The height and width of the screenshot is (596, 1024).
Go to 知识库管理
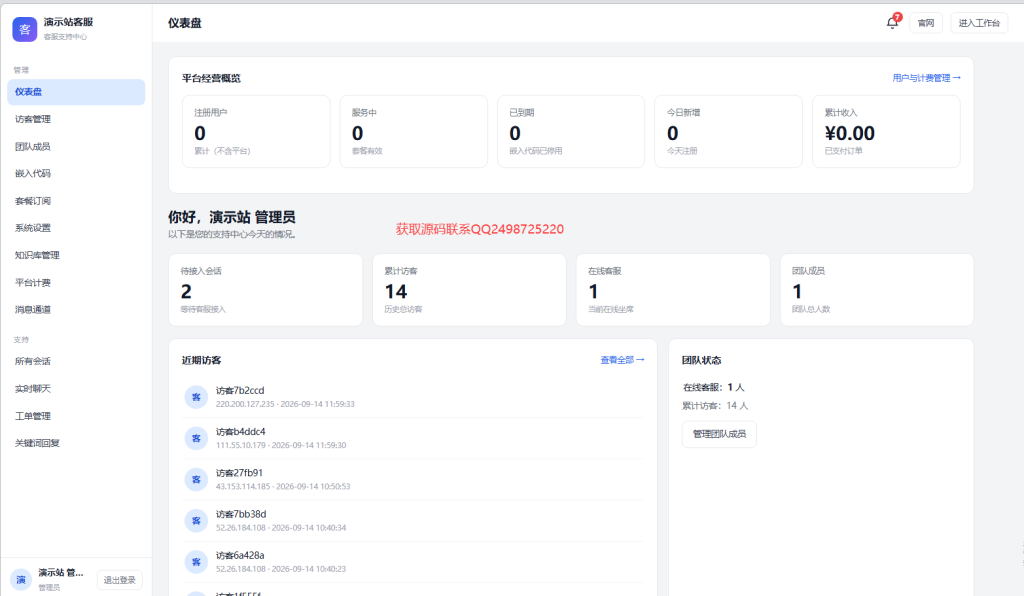point(76,255)
